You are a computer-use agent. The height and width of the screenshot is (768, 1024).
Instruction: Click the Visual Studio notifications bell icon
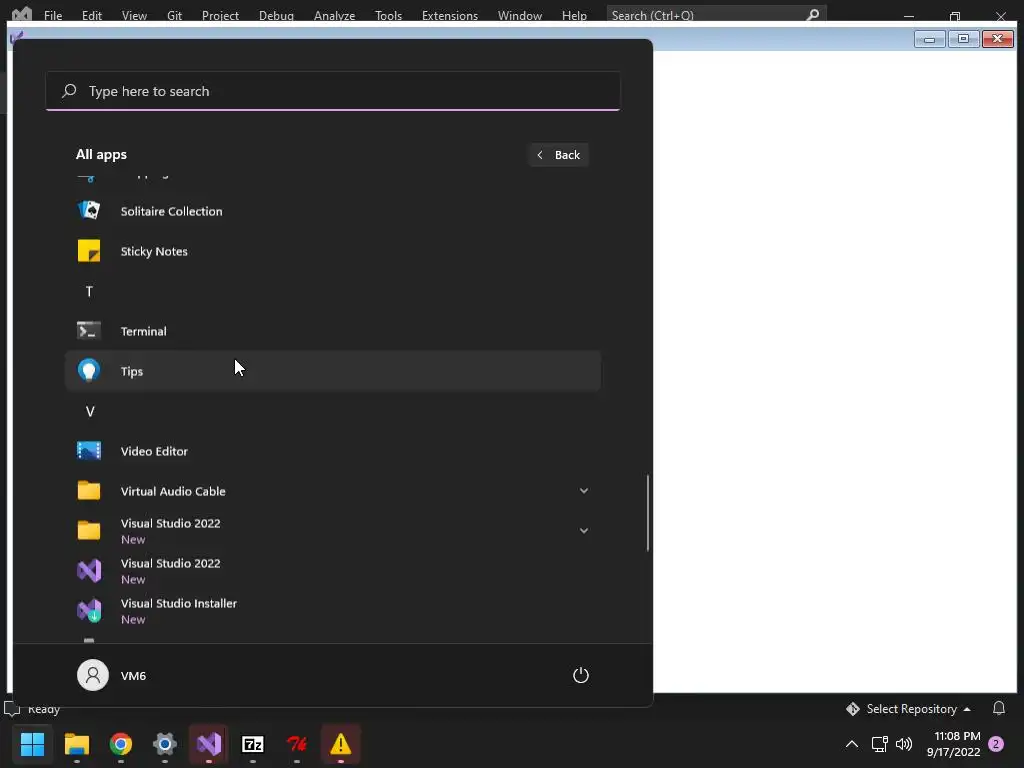999,708
